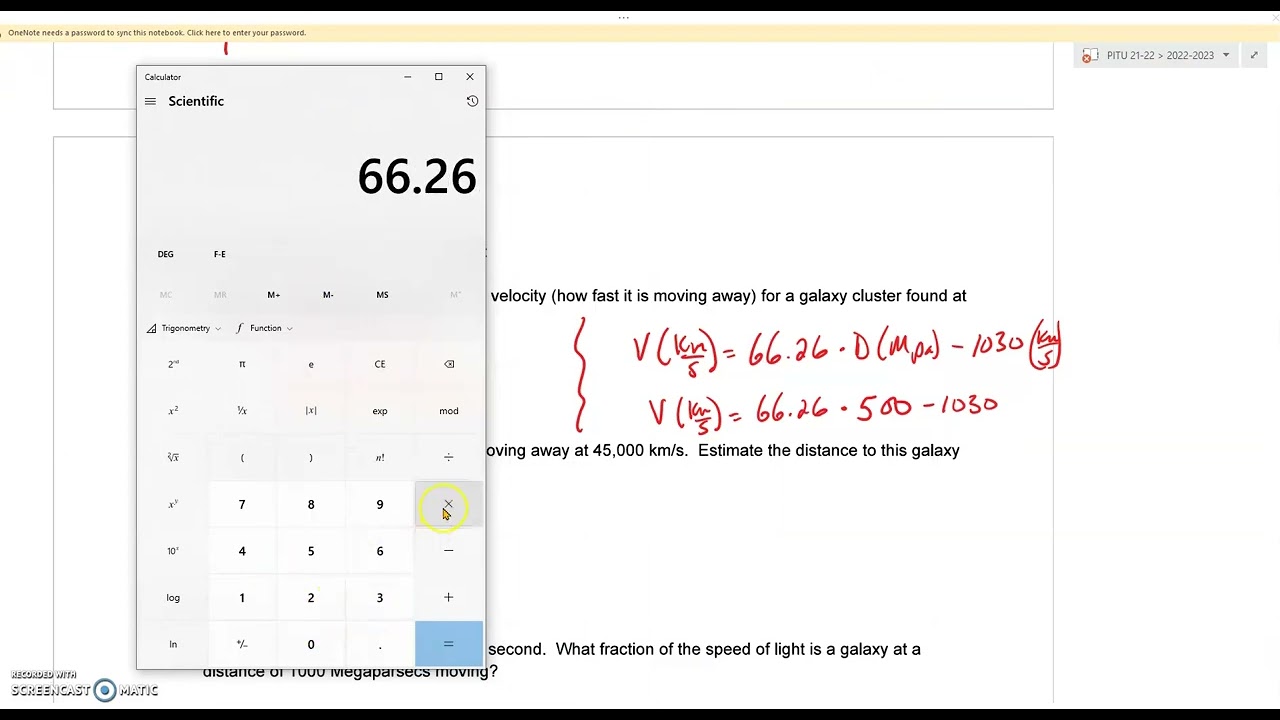Toggle DEG angle unit mode
1280x720 pixels.
(166, 254)
